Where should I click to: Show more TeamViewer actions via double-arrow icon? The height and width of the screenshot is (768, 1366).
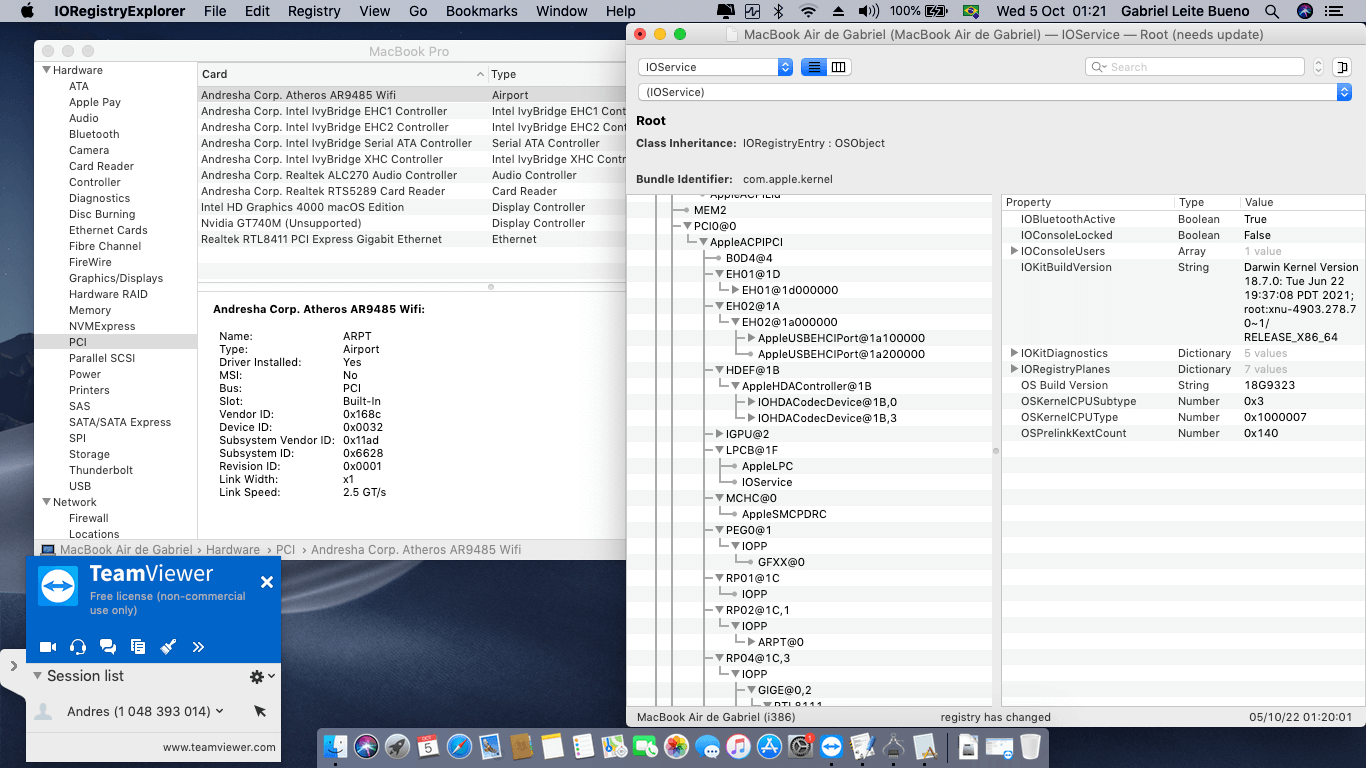[197, 647]
